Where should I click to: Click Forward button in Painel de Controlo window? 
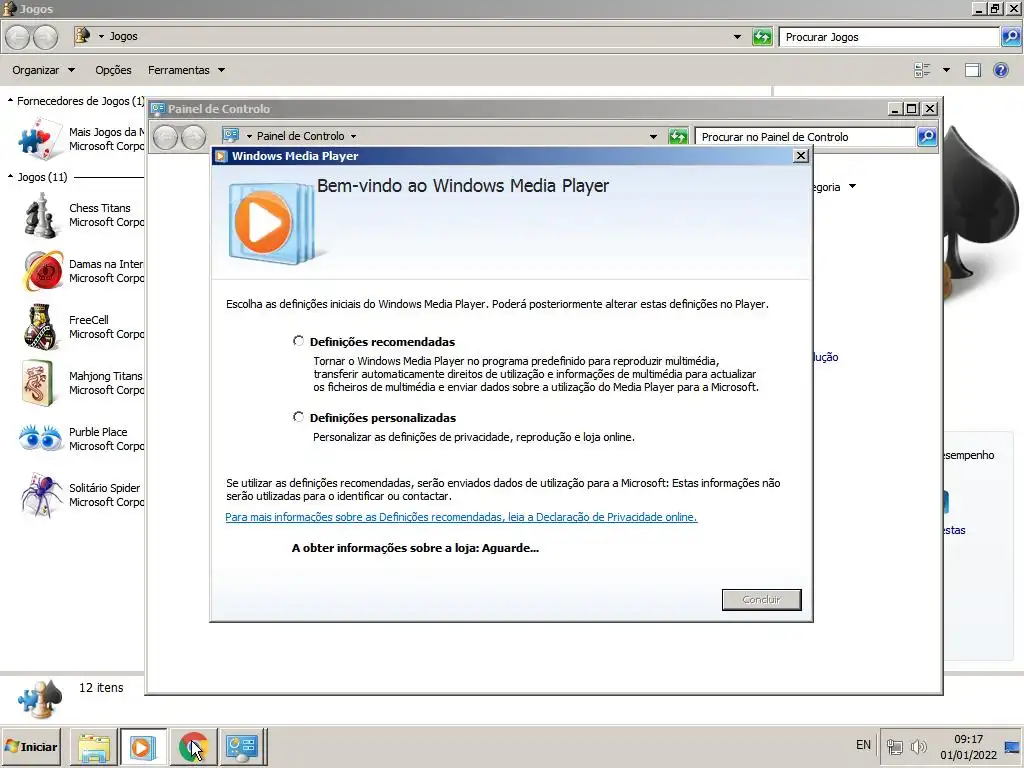tap(193, 136)
